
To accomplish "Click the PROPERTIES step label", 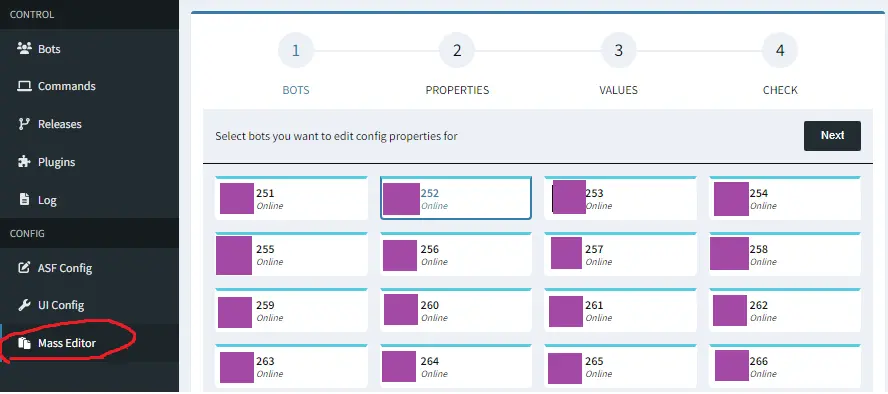I will 457,90.
